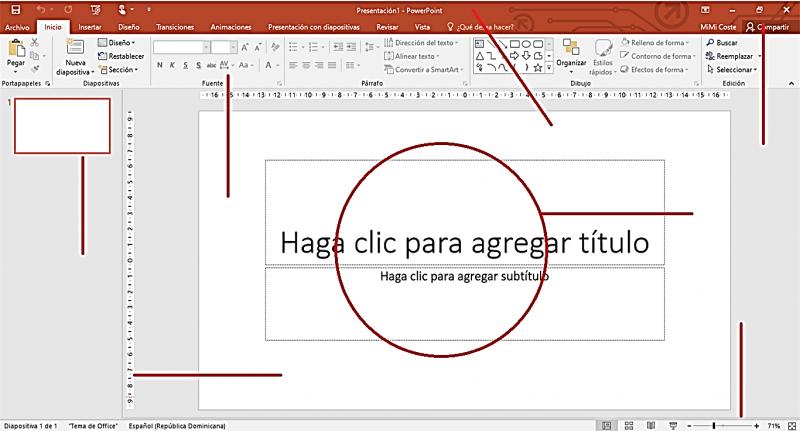The image size is (800, 431).
Task: Click the Buscar button
Action: click(722, 43)
